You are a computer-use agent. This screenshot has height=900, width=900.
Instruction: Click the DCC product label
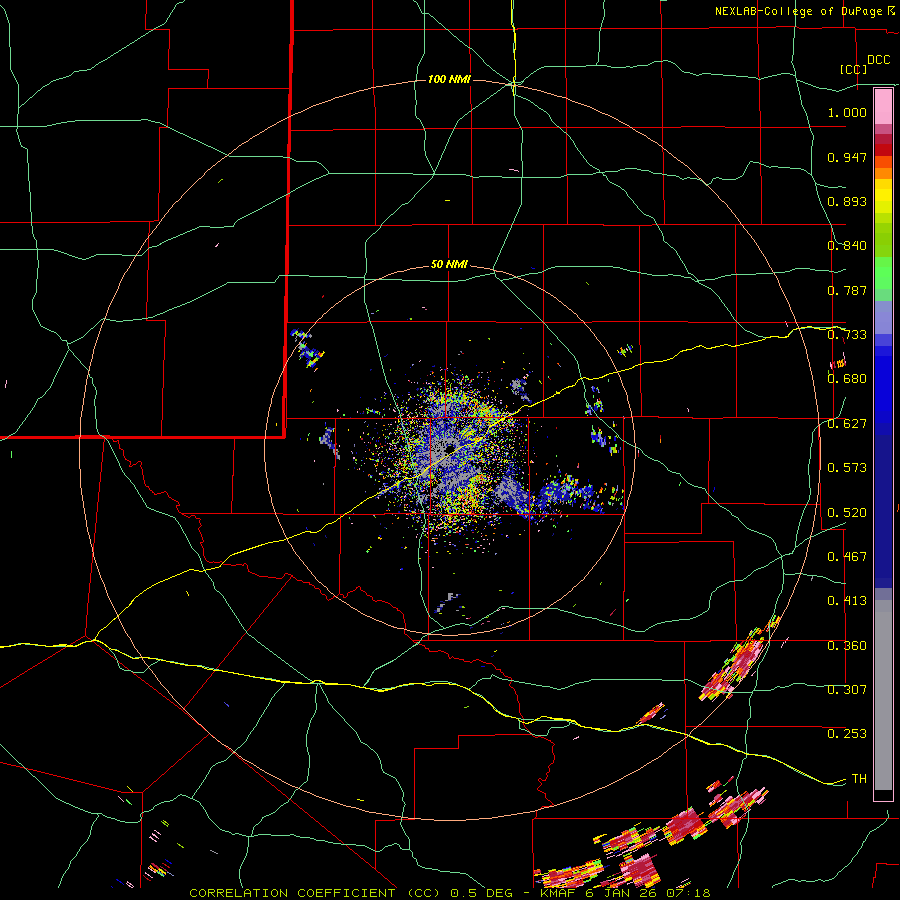coord(878,60)
